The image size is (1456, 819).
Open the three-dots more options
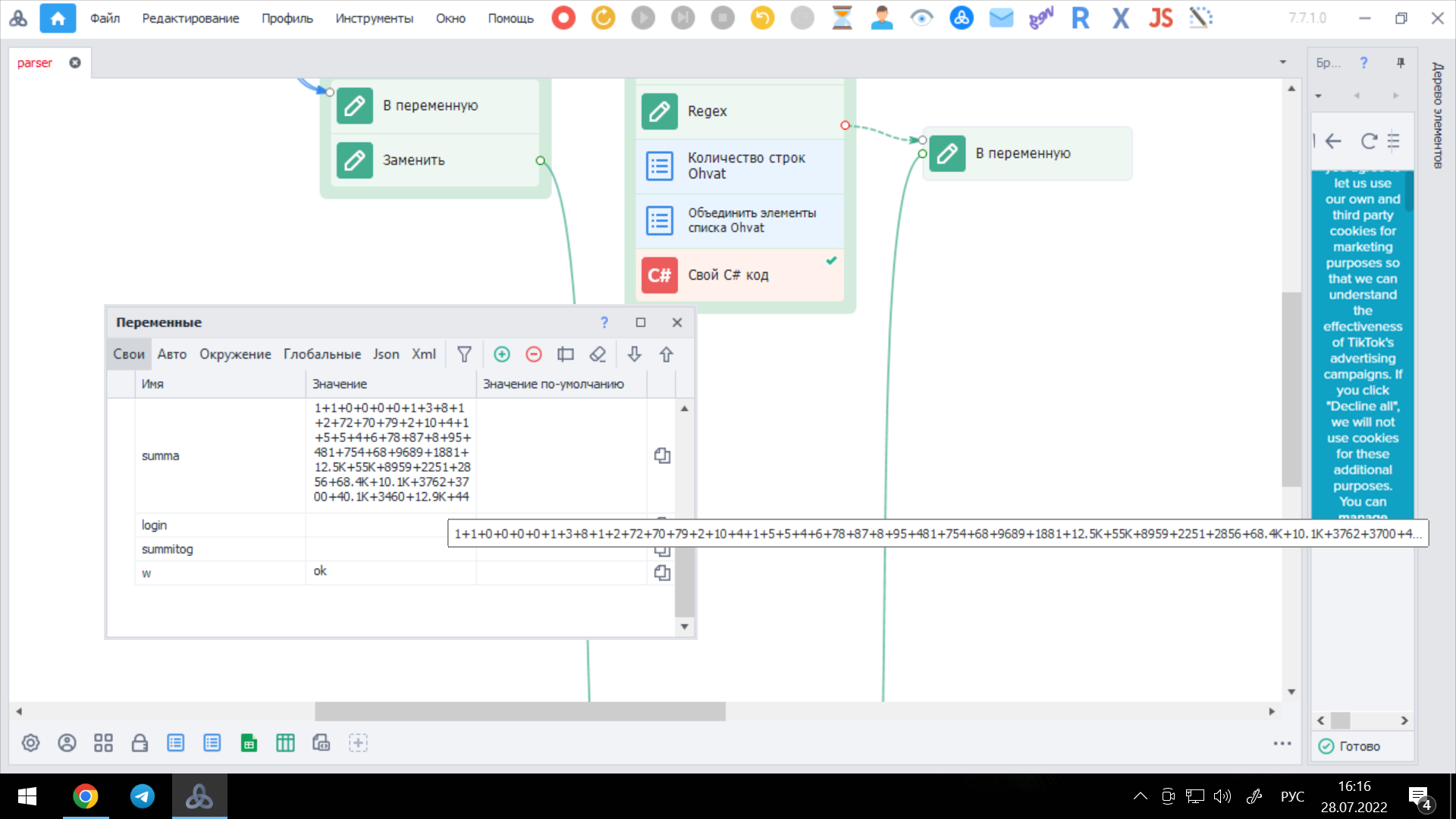coord(1282,743)
